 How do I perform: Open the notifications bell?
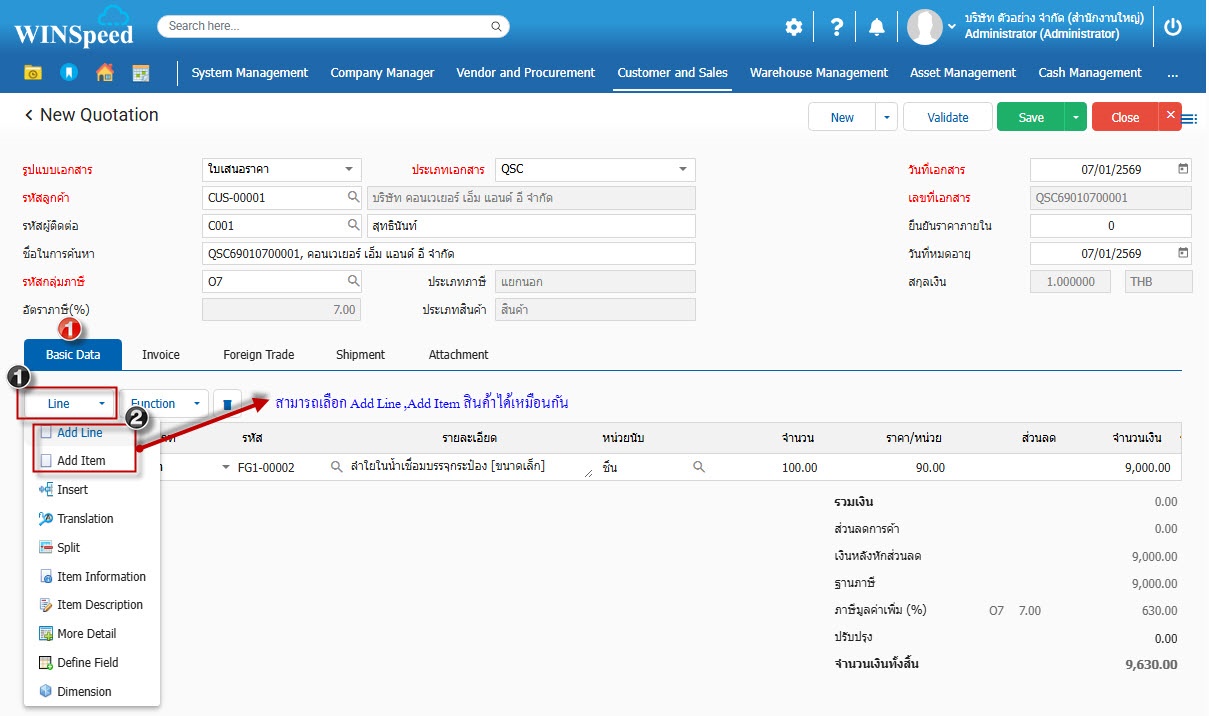[x=877, y=27]
